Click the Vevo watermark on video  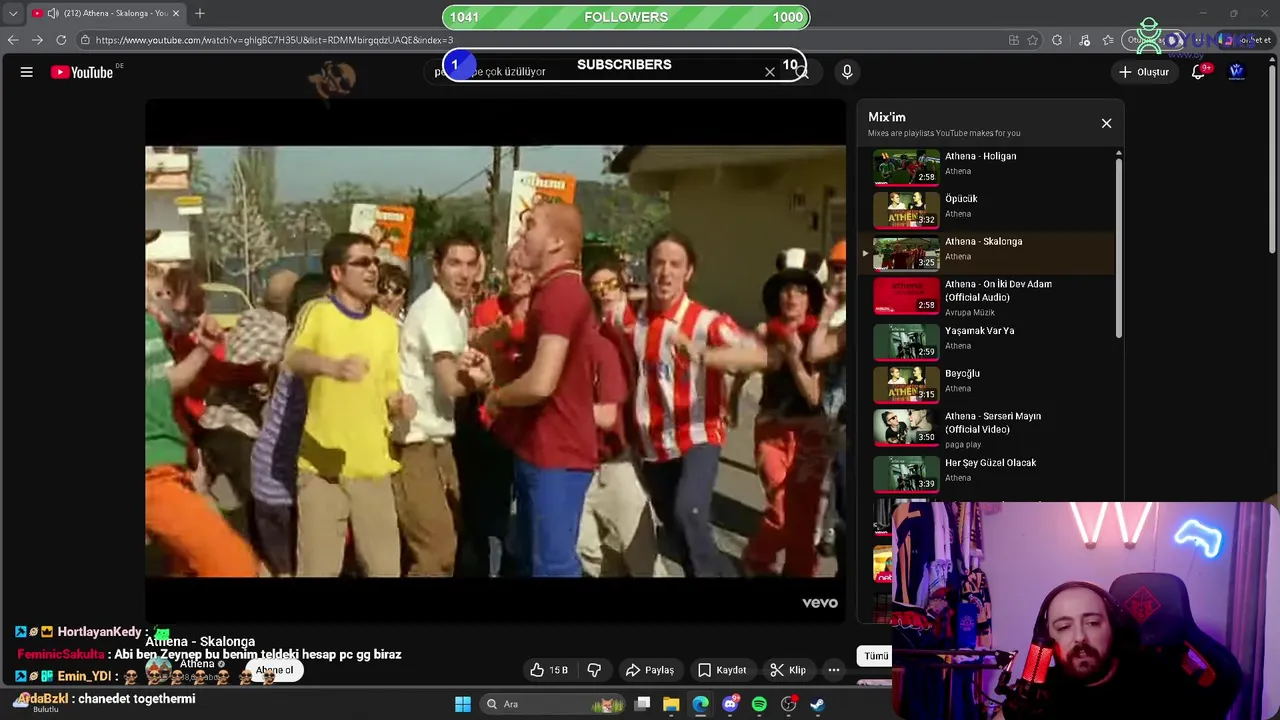pyautogui.click(x=820, y=603)
